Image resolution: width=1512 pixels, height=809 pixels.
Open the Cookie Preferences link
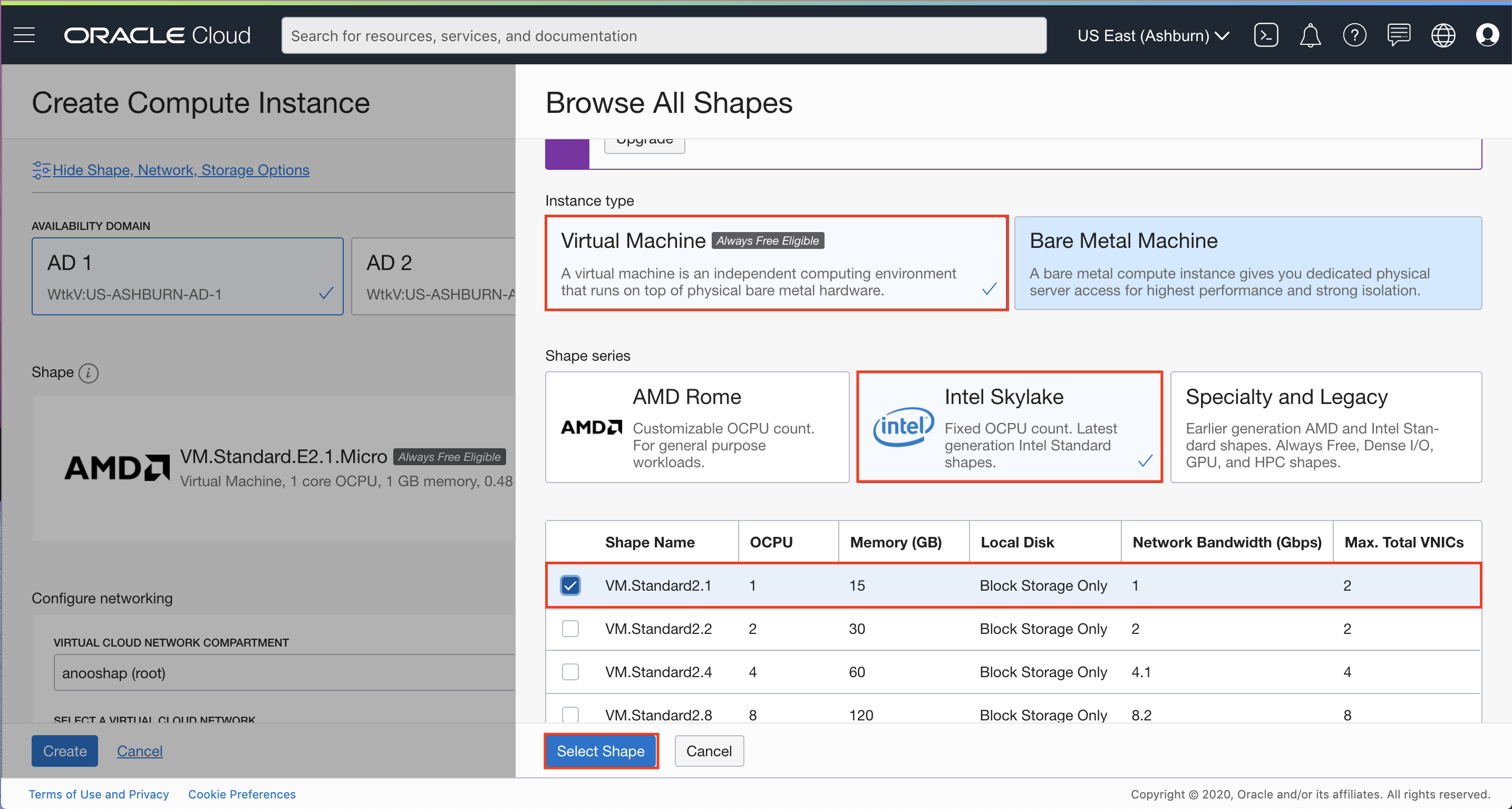[x=242, y=794]
